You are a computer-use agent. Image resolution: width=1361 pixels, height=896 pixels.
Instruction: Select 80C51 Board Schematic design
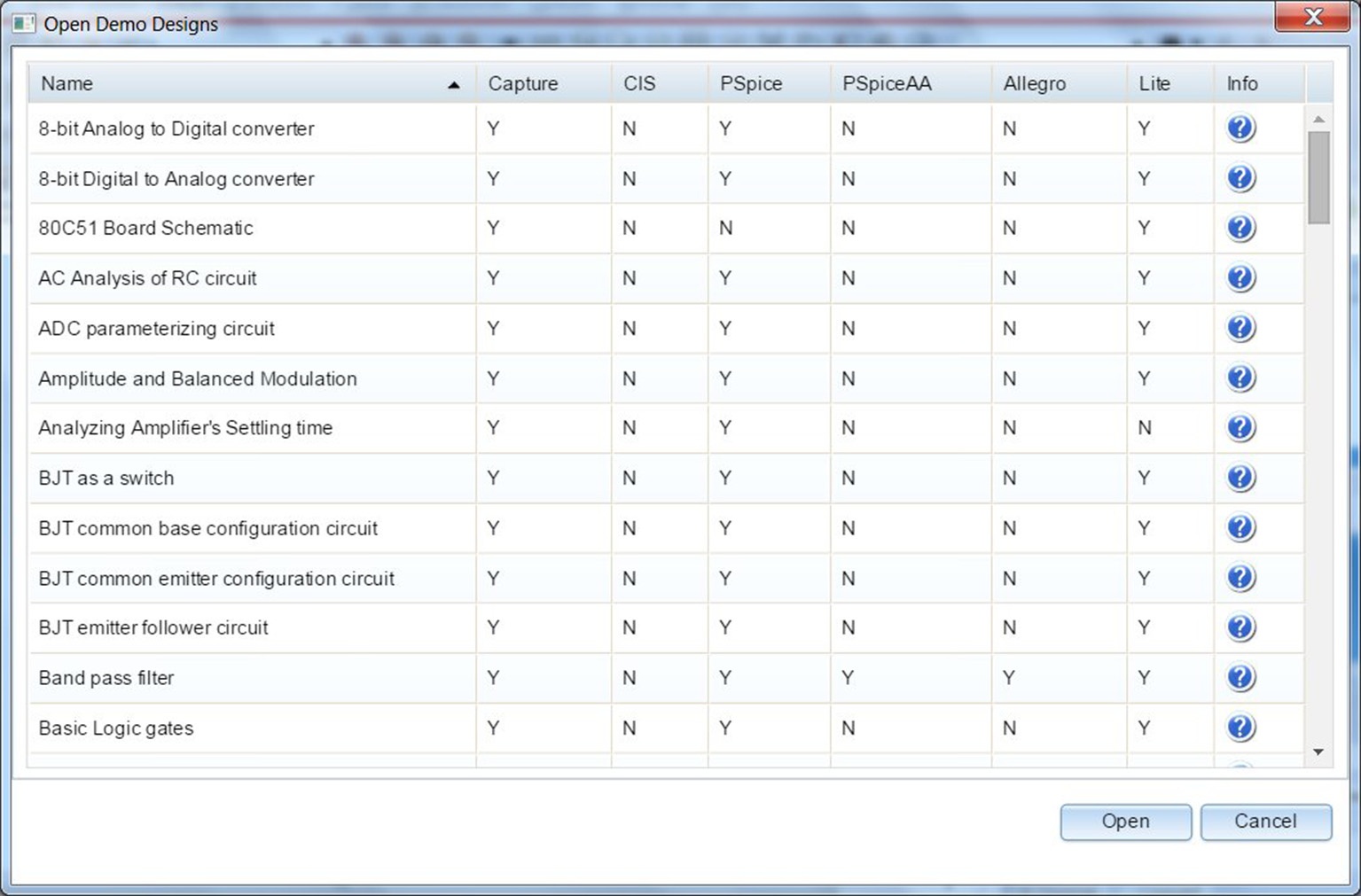[666, 228]
